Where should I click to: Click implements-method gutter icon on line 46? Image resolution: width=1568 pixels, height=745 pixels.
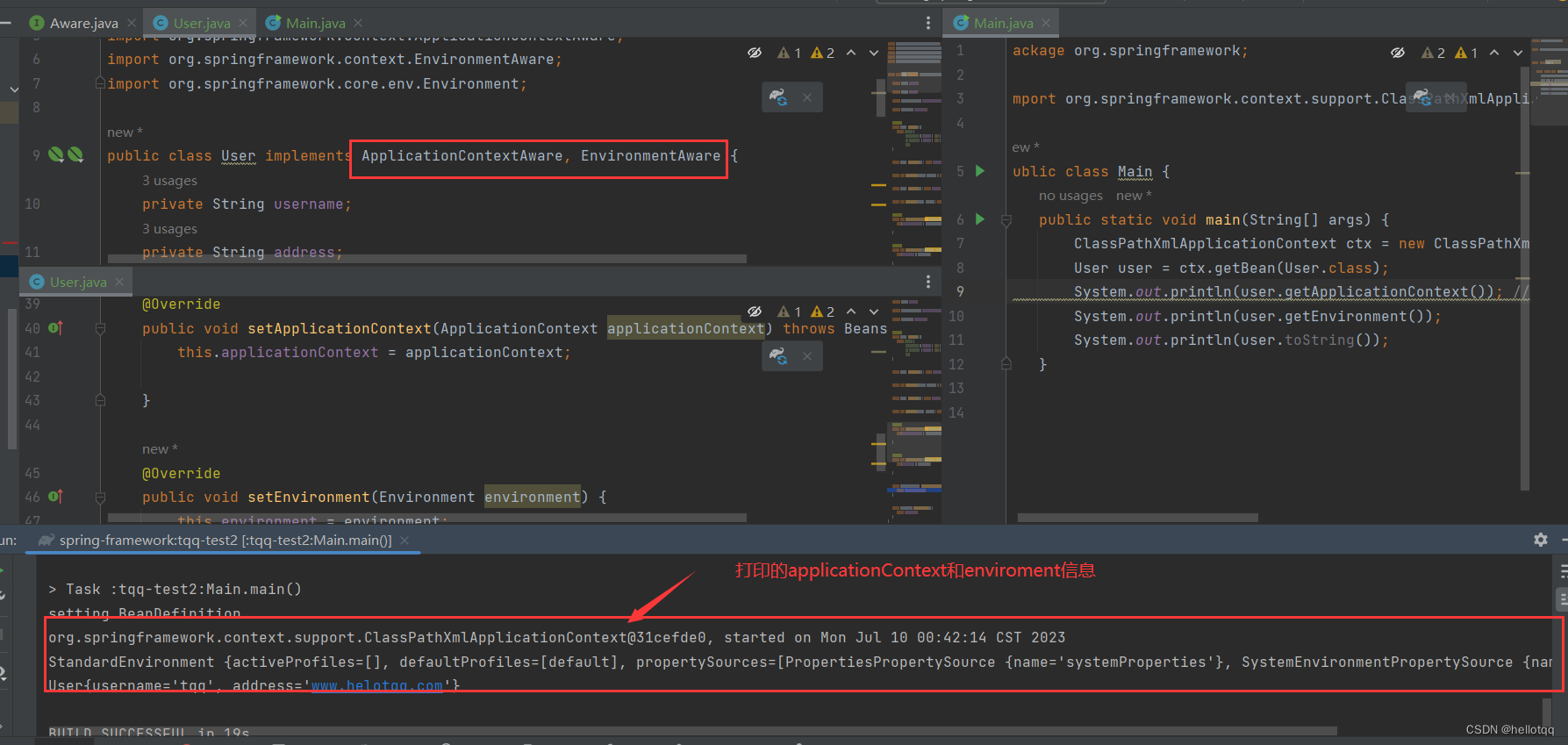[x=55, y=497]
